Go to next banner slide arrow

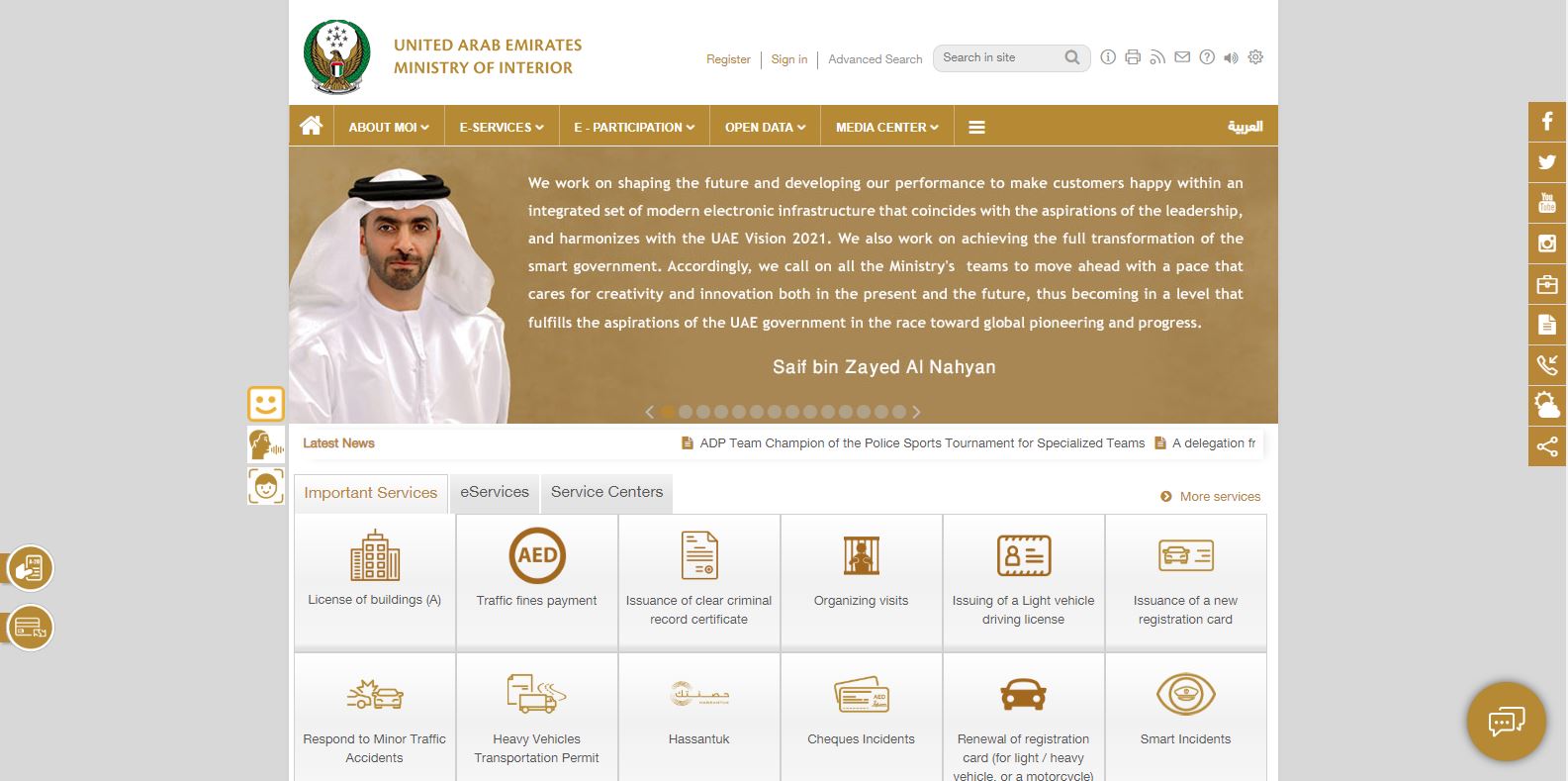tap(916, 412)
